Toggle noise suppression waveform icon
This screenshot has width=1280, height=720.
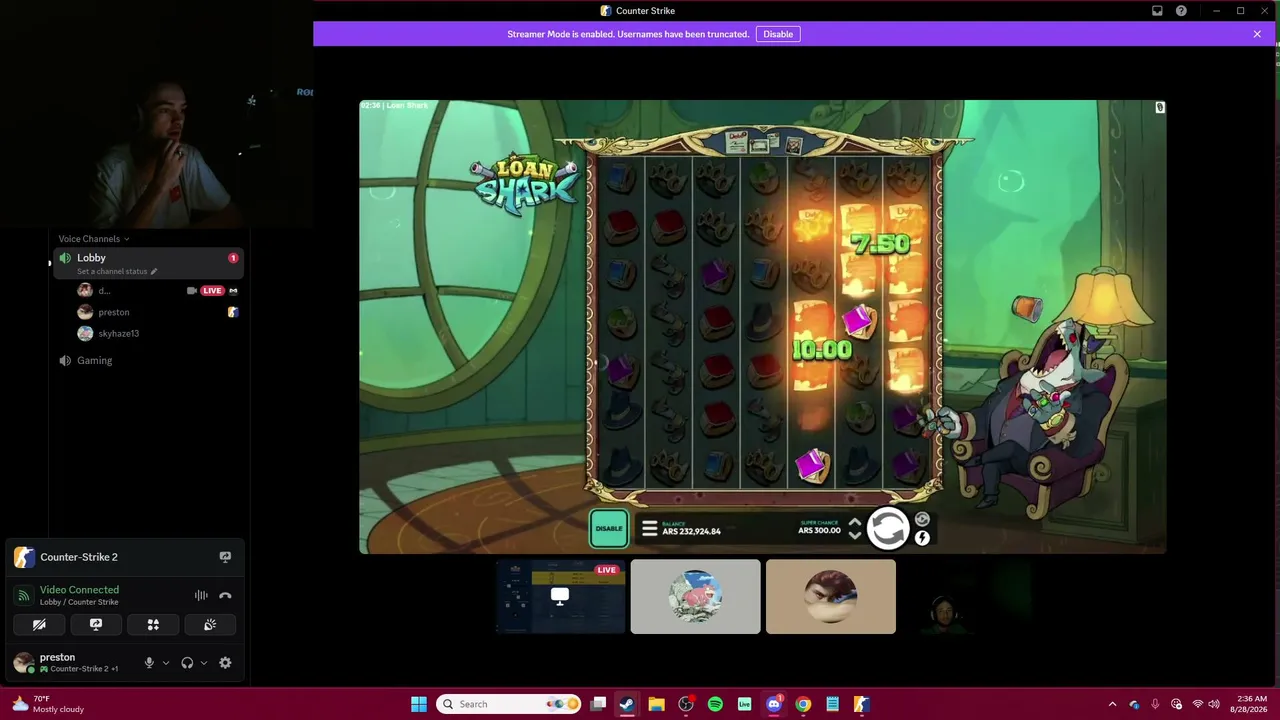[201, 596]
